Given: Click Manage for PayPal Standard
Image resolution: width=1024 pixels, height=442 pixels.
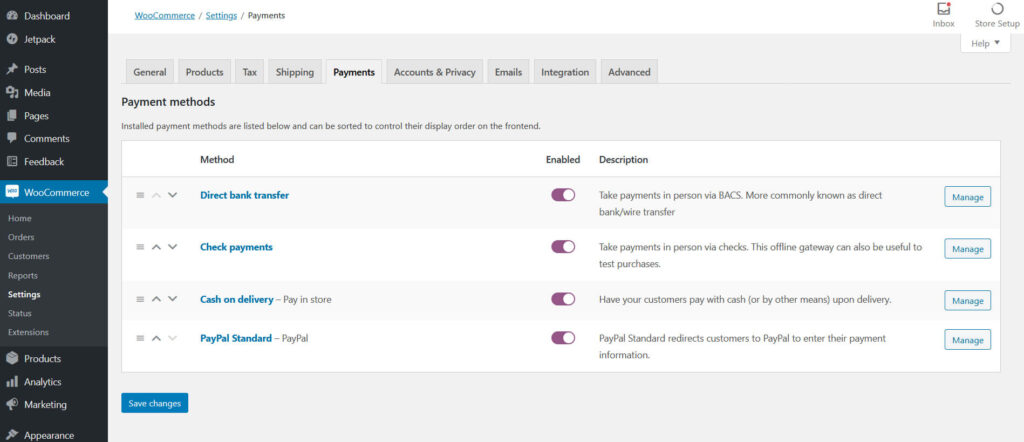Looking at the screenshot, I should click(x=967, y=340).
